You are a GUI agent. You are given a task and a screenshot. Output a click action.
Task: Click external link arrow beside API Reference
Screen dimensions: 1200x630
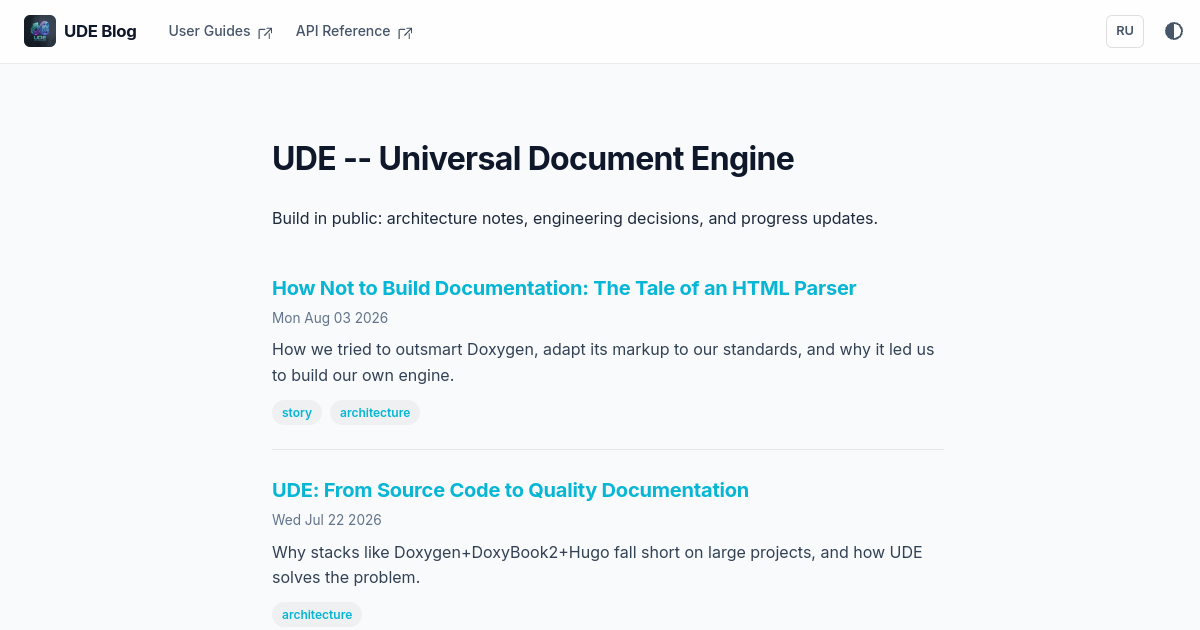click(x=405, y=32)
